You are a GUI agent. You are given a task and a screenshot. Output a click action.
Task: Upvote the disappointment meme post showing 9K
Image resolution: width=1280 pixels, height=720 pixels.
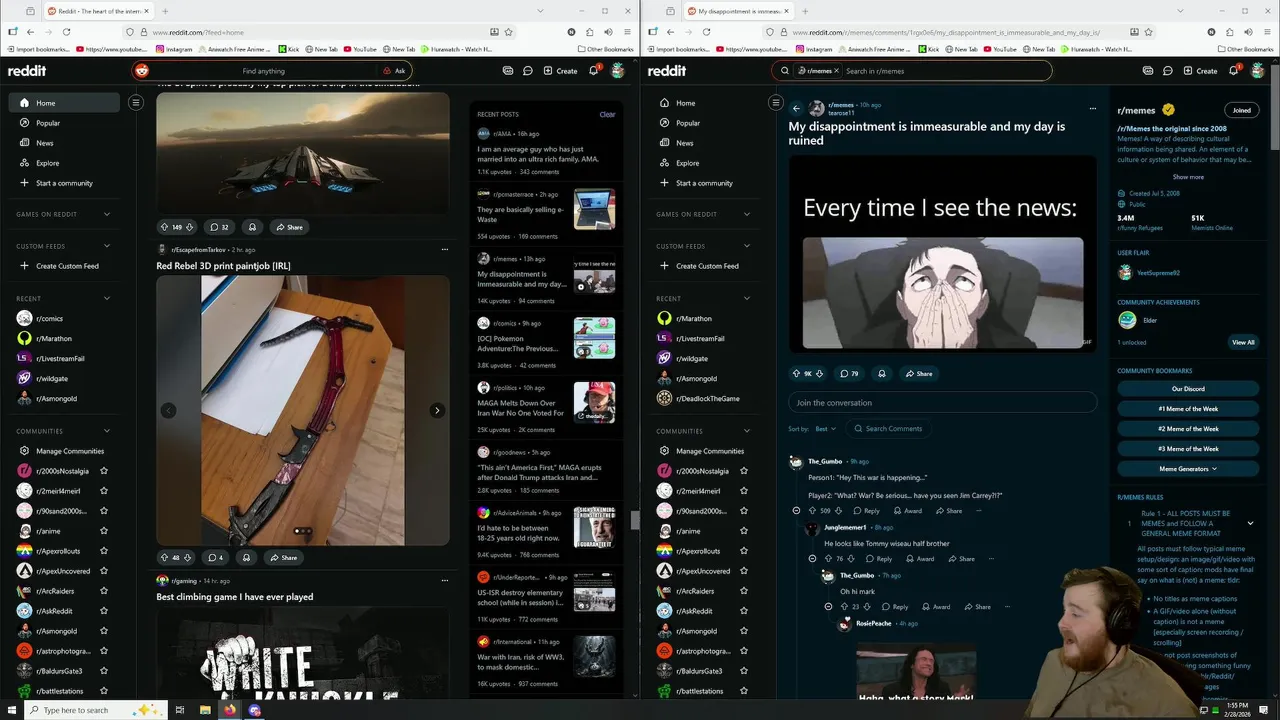click(797, 373)
